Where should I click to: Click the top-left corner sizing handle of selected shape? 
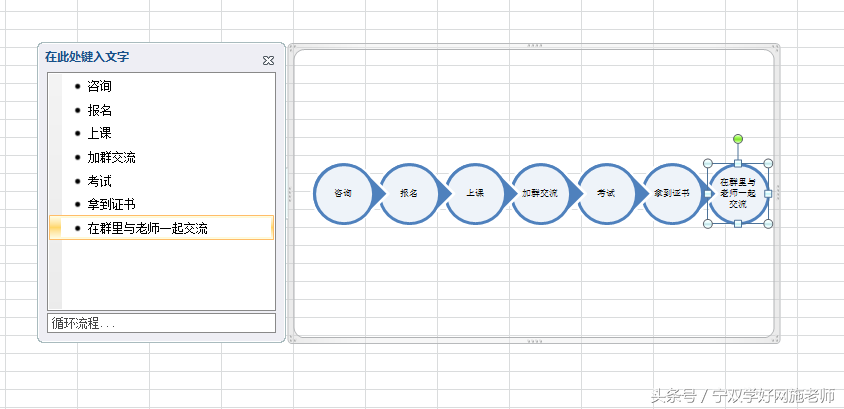tap(708, 163)
